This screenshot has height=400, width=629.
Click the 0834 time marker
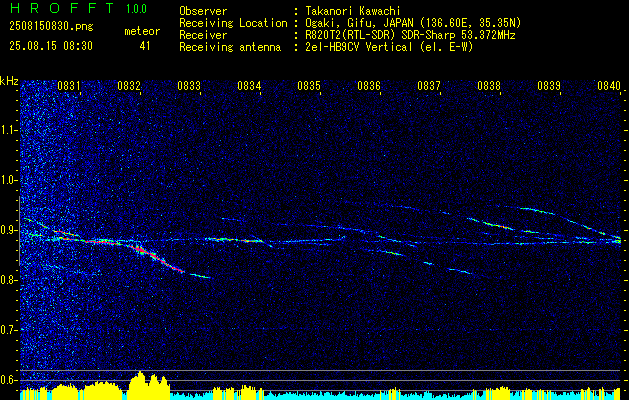tap(249, 85)
